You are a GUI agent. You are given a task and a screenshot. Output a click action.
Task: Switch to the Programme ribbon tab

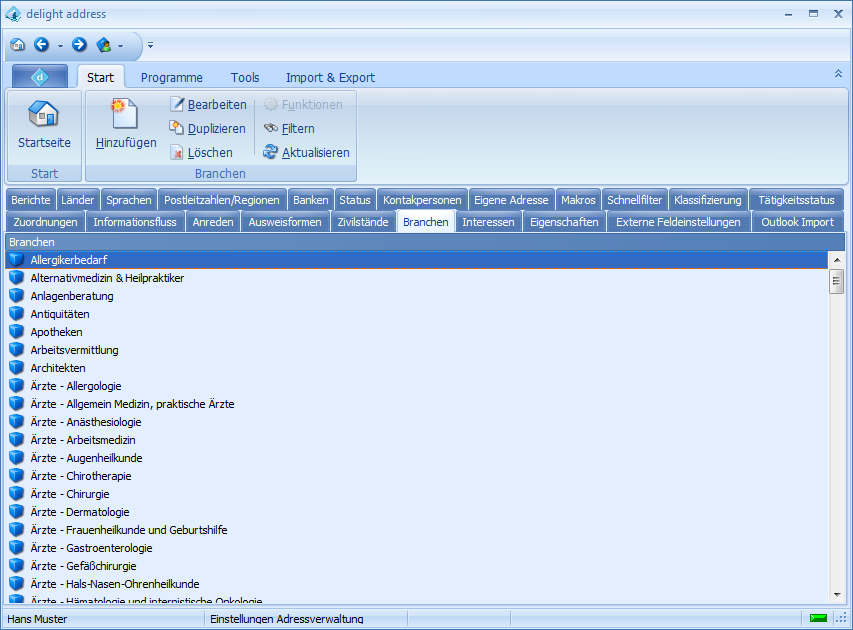pyautogui.click(x=171, y=77)
